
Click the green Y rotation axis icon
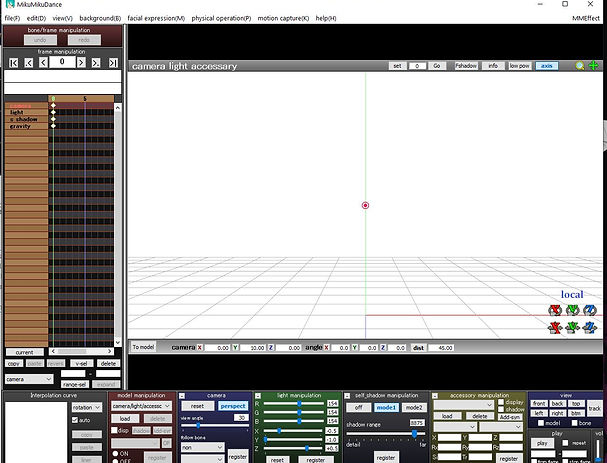click(x=573, y=310)
